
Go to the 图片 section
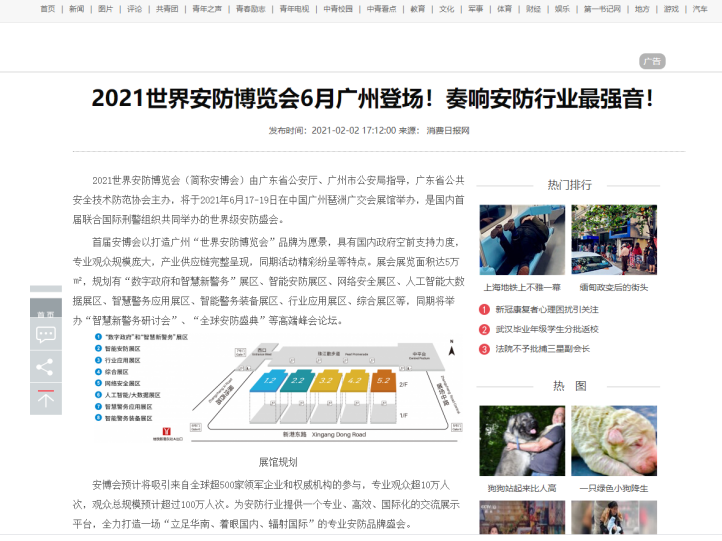(x=105, y=9)
